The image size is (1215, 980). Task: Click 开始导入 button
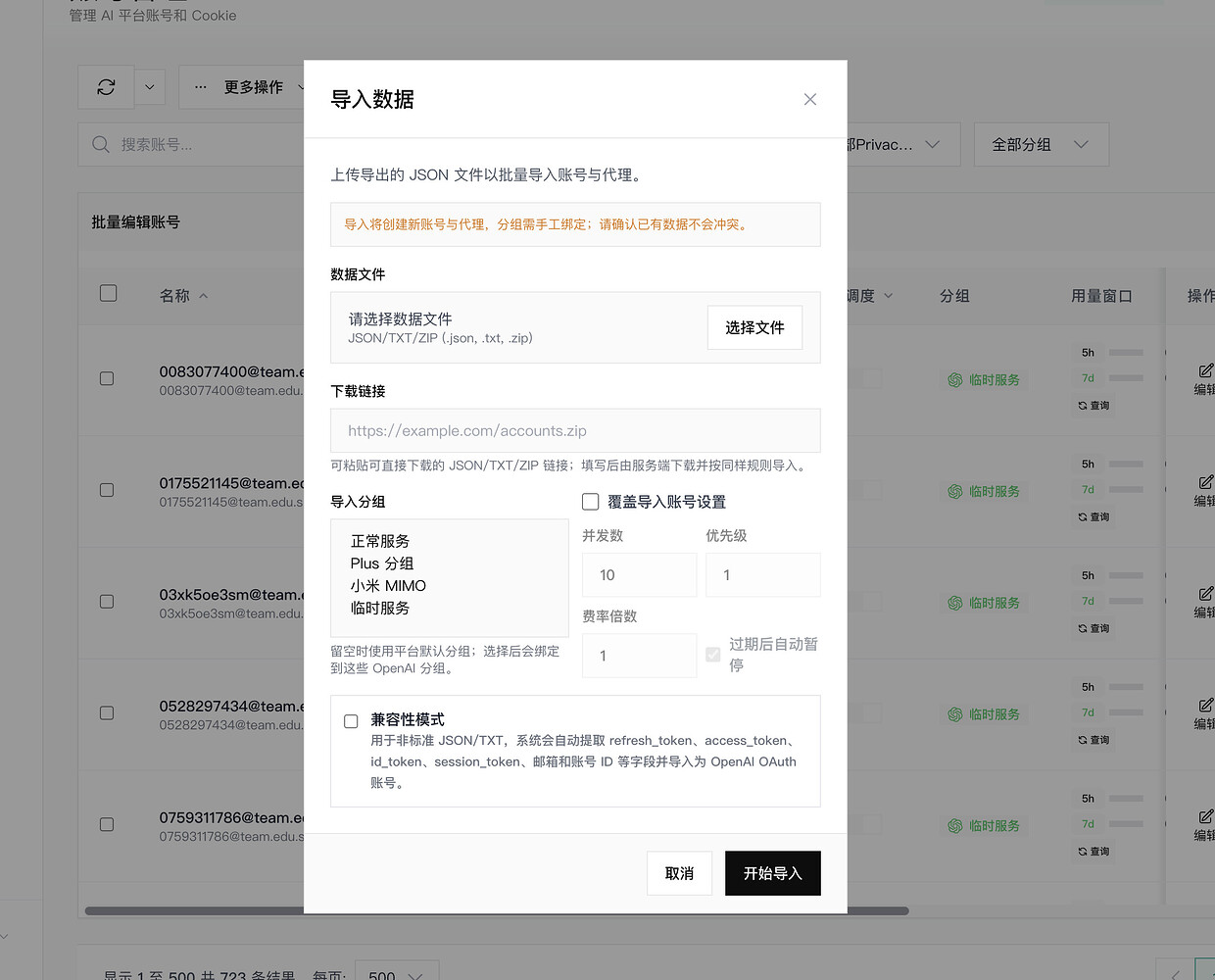coord(773,873)
